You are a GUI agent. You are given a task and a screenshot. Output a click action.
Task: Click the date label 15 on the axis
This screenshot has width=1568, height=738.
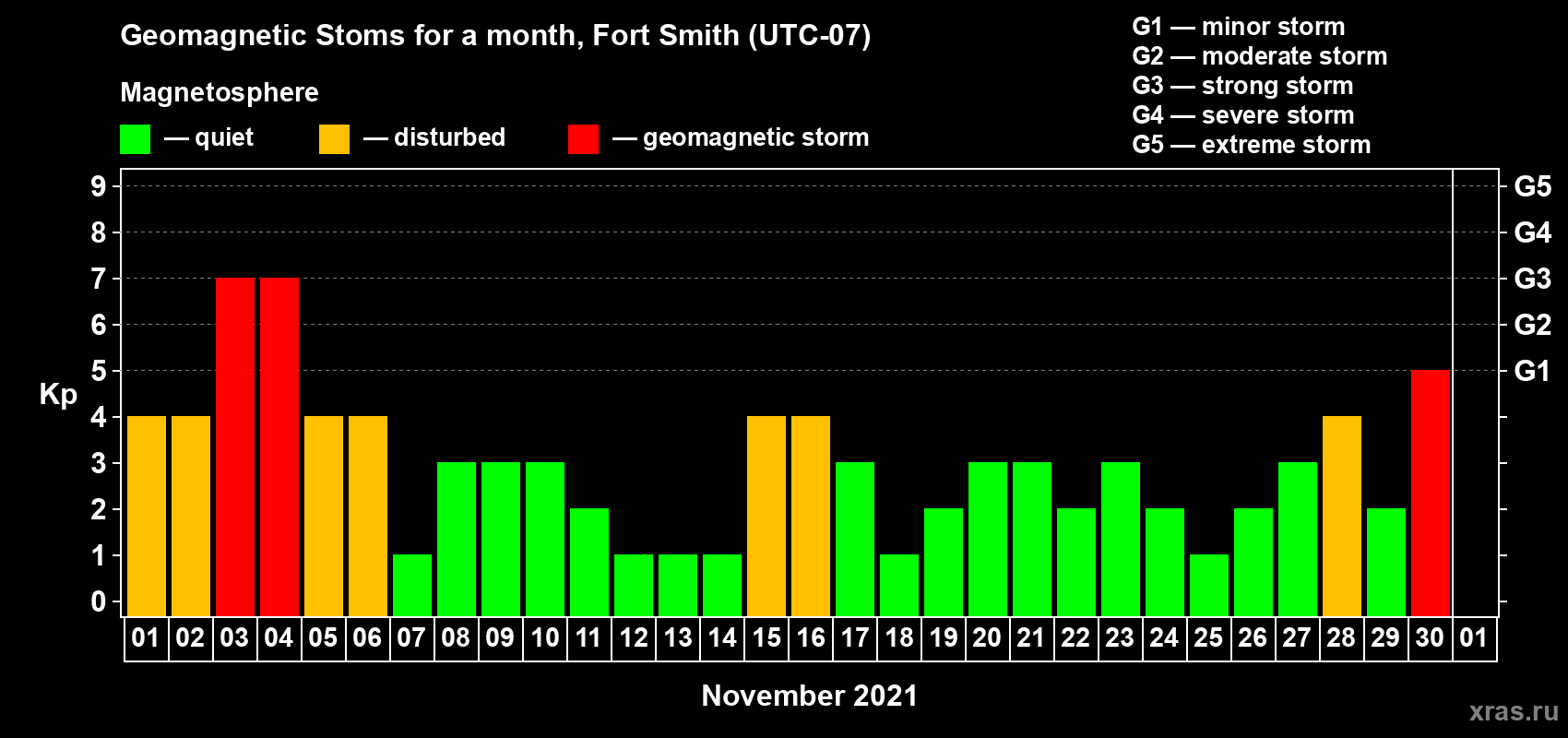pyautogui.click(x=766, y=638)
